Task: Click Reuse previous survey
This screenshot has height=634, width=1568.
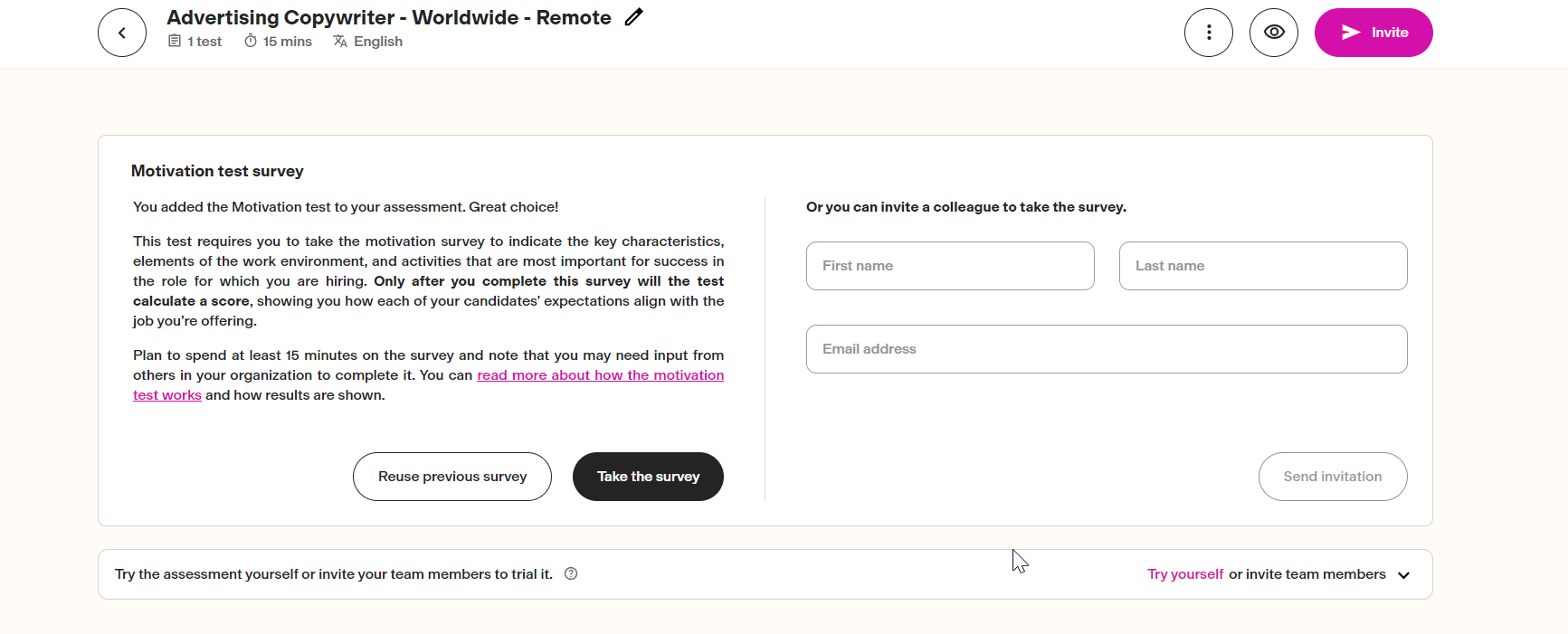Action: (x=451, y=477)
